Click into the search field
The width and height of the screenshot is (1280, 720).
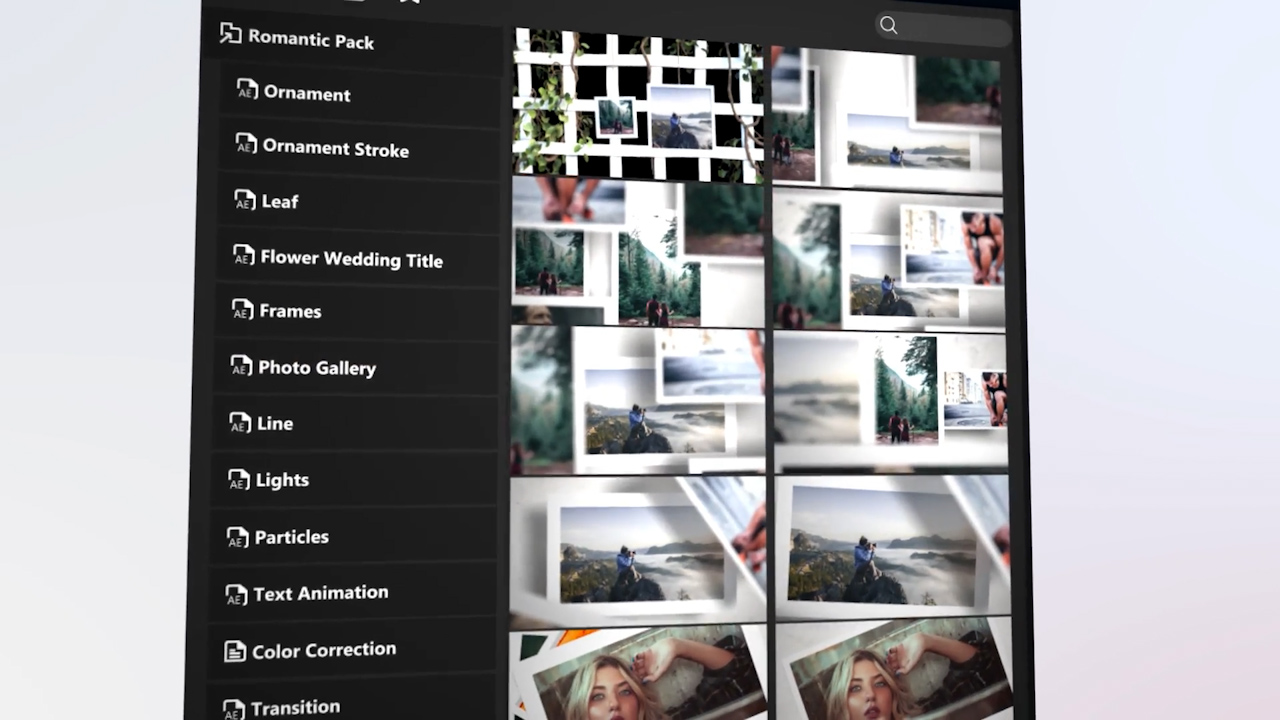coord(941,27)
